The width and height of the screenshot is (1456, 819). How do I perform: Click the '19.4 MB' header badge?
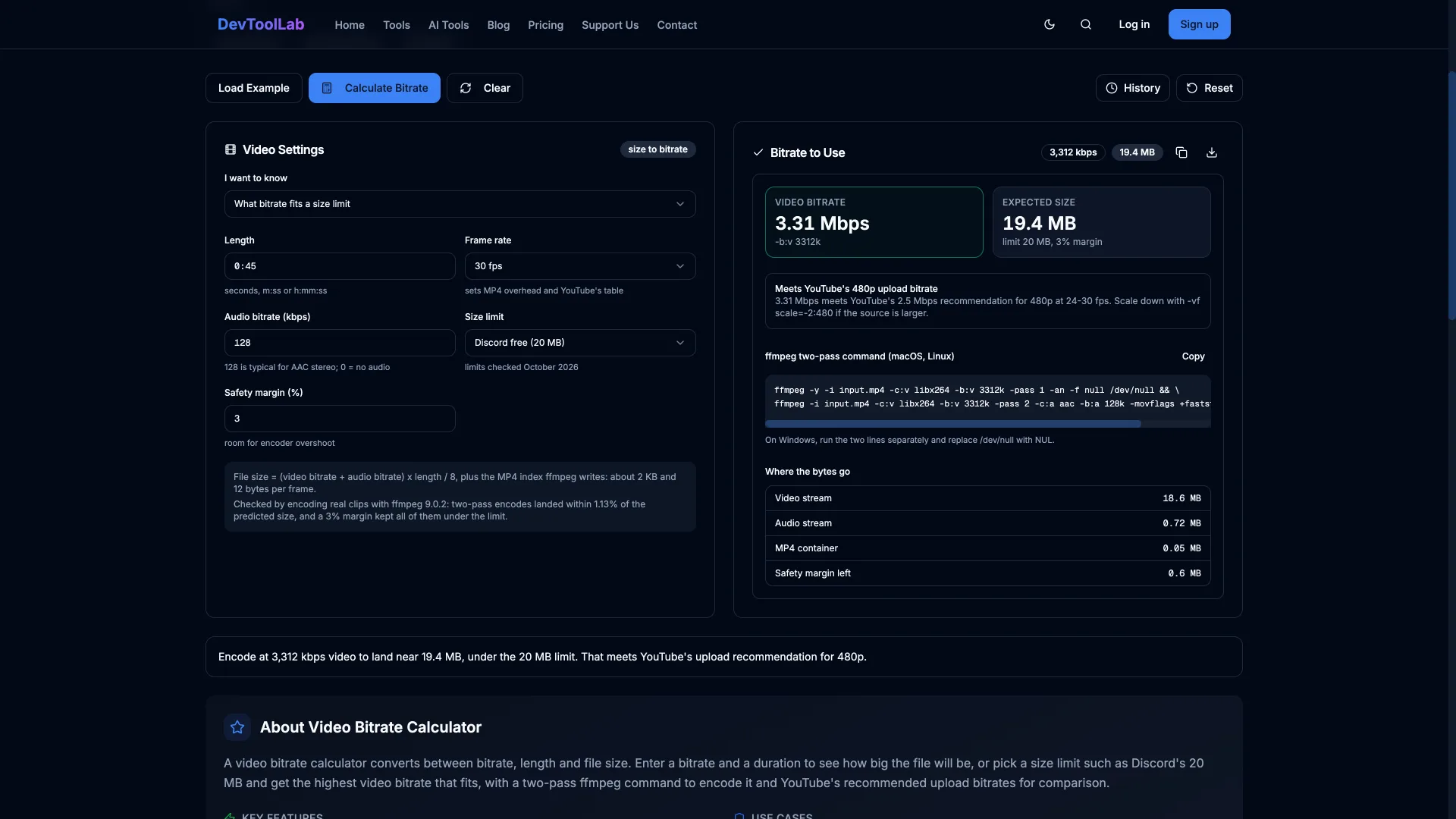coord(1137,152)
